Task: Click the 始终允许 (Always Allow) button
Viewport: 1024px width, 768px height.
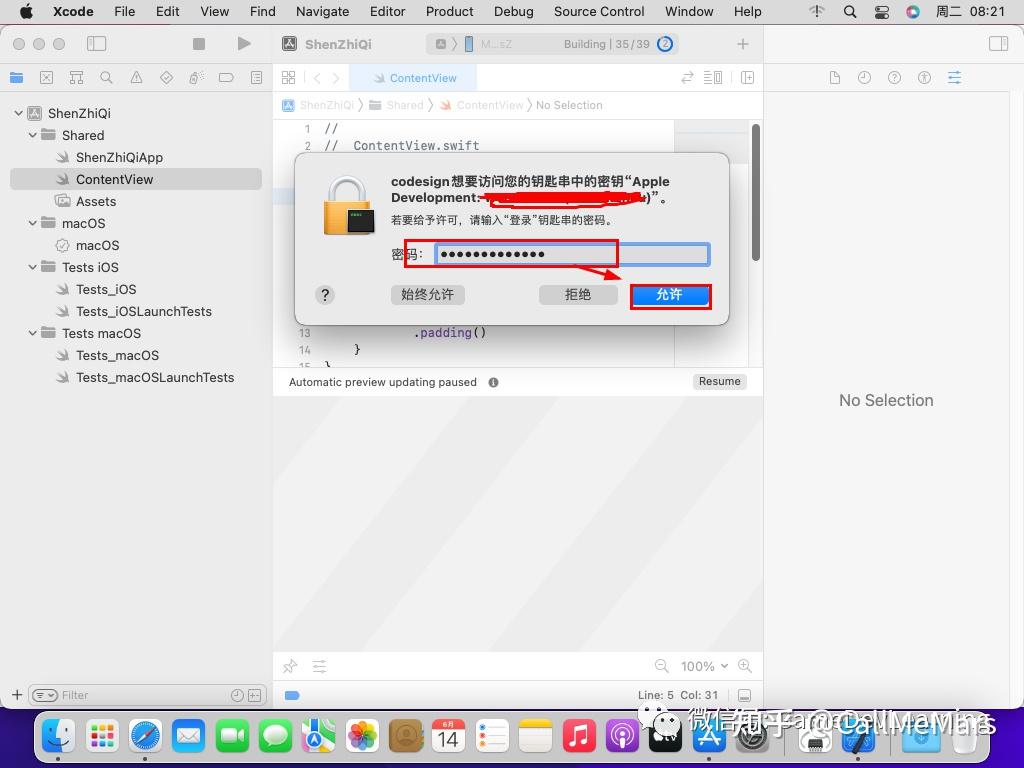Action: tap(428, 295)
